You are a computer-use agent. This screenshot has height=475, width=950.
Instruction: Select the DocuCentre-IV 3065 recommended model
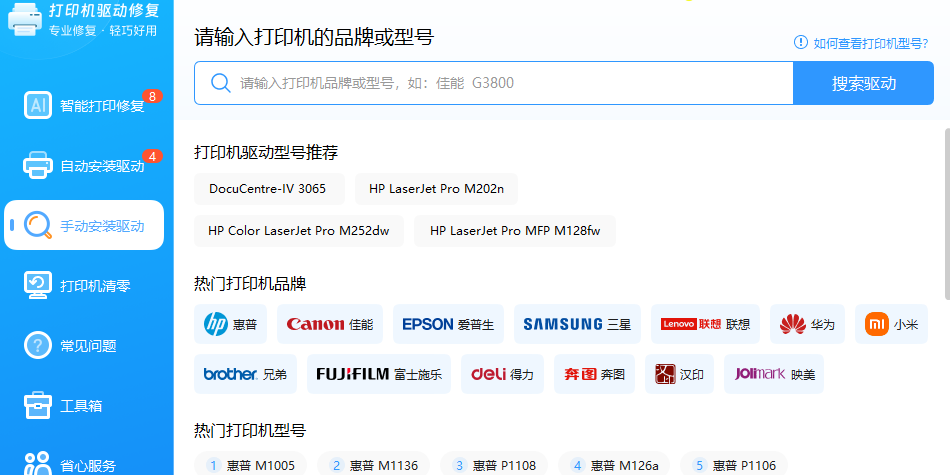[268, 188]
